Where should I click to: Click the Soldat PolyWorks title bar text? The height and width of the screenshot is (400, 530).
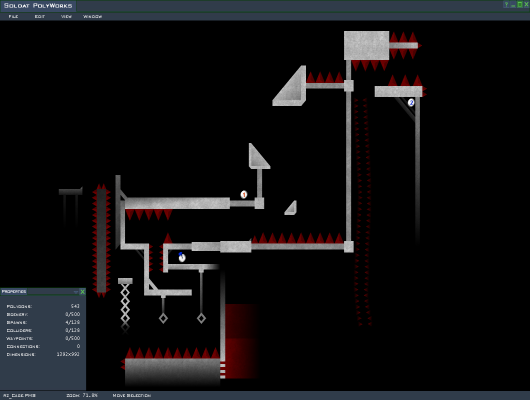pos(38,6)
